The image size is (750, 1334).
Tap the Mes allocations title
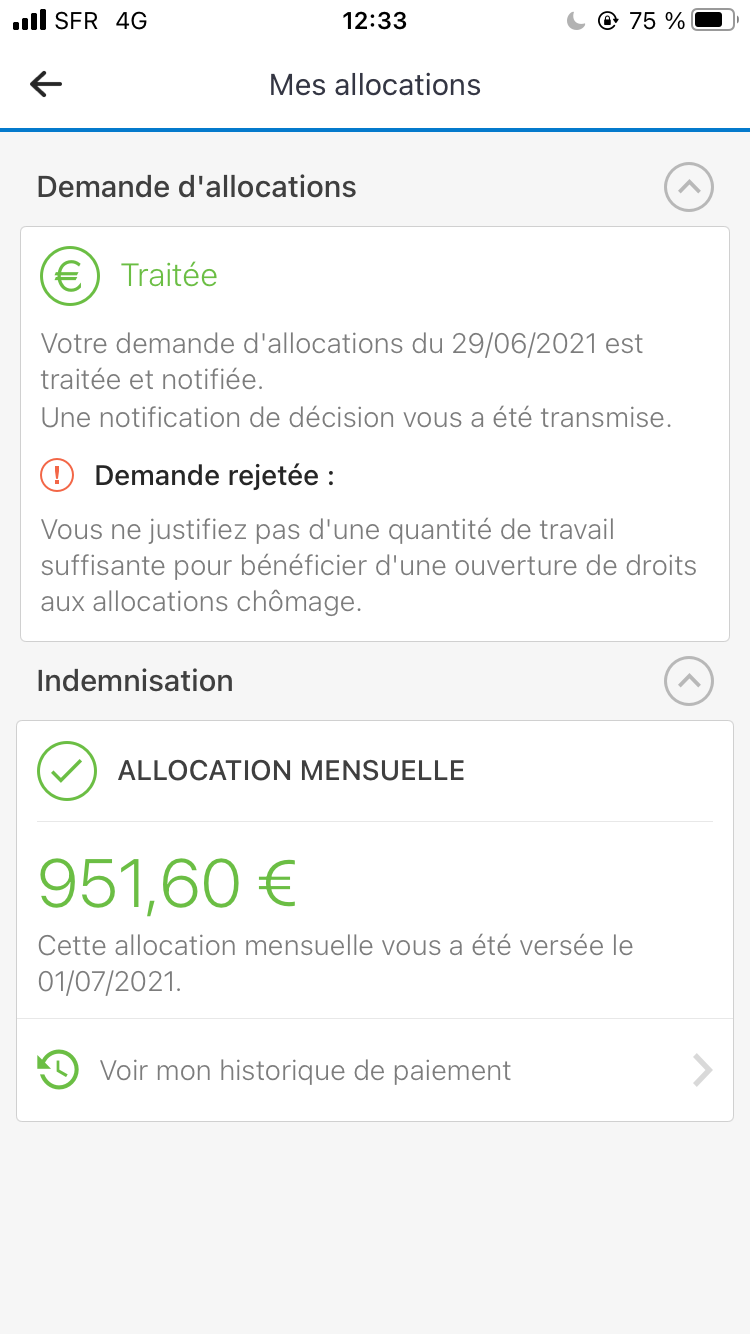click(x=375, y=85)
